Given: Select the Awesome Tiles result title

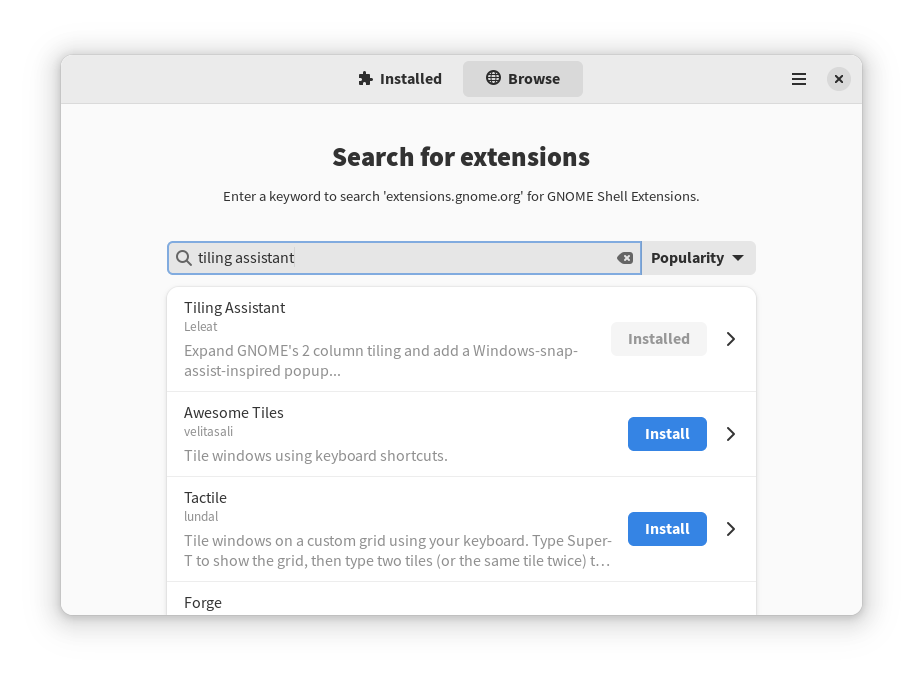Looking at the screenshot, I should tap(234, 413).
